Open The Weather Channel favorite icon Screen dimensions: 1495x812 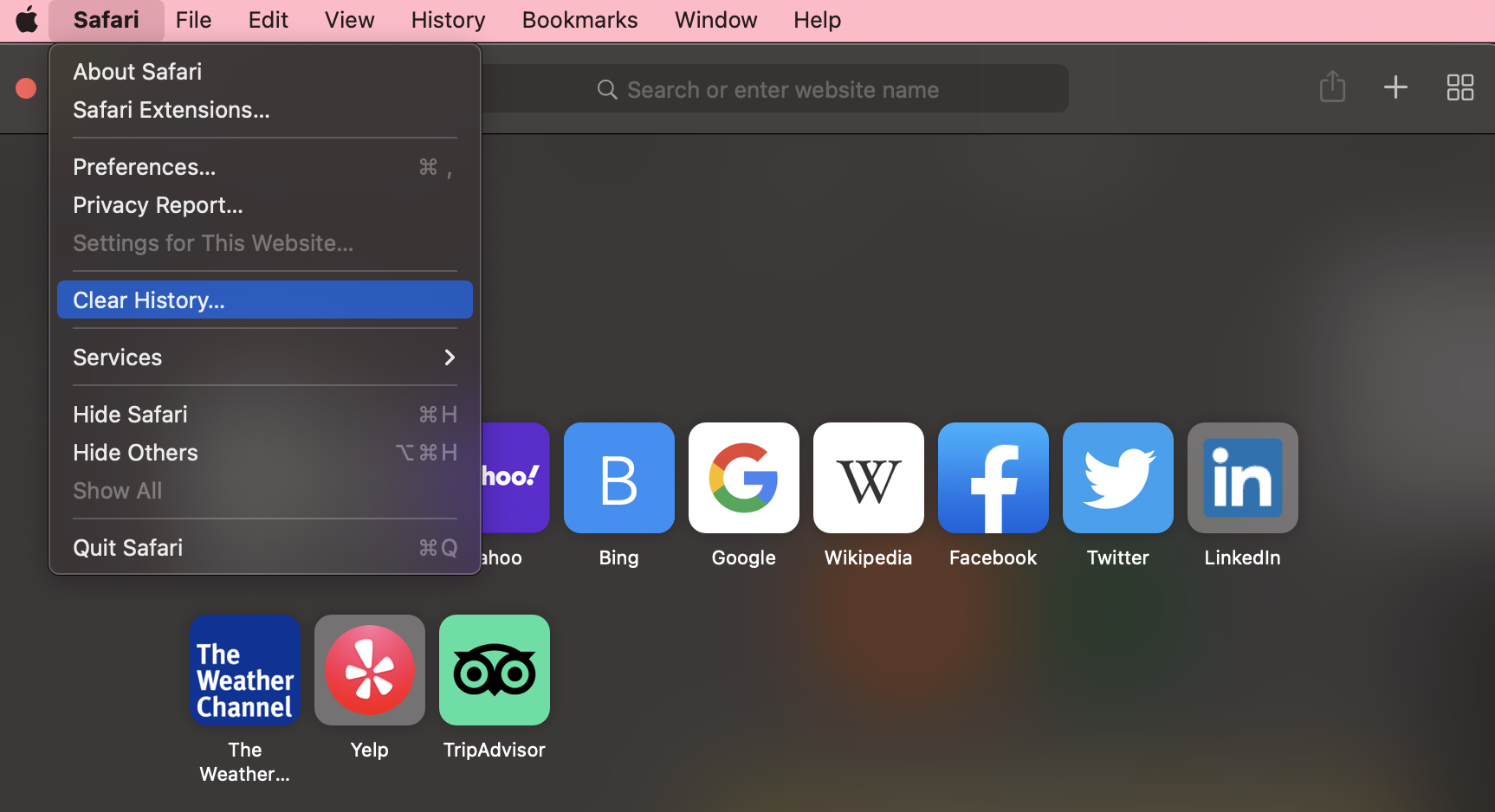coord(245,670)
